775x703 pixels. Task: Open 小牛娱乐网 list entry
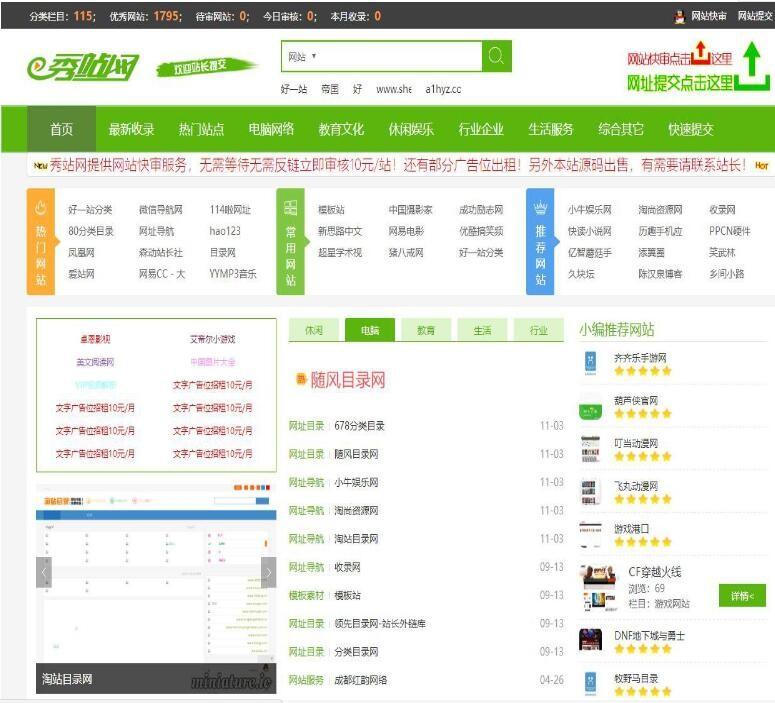(356, 482)
